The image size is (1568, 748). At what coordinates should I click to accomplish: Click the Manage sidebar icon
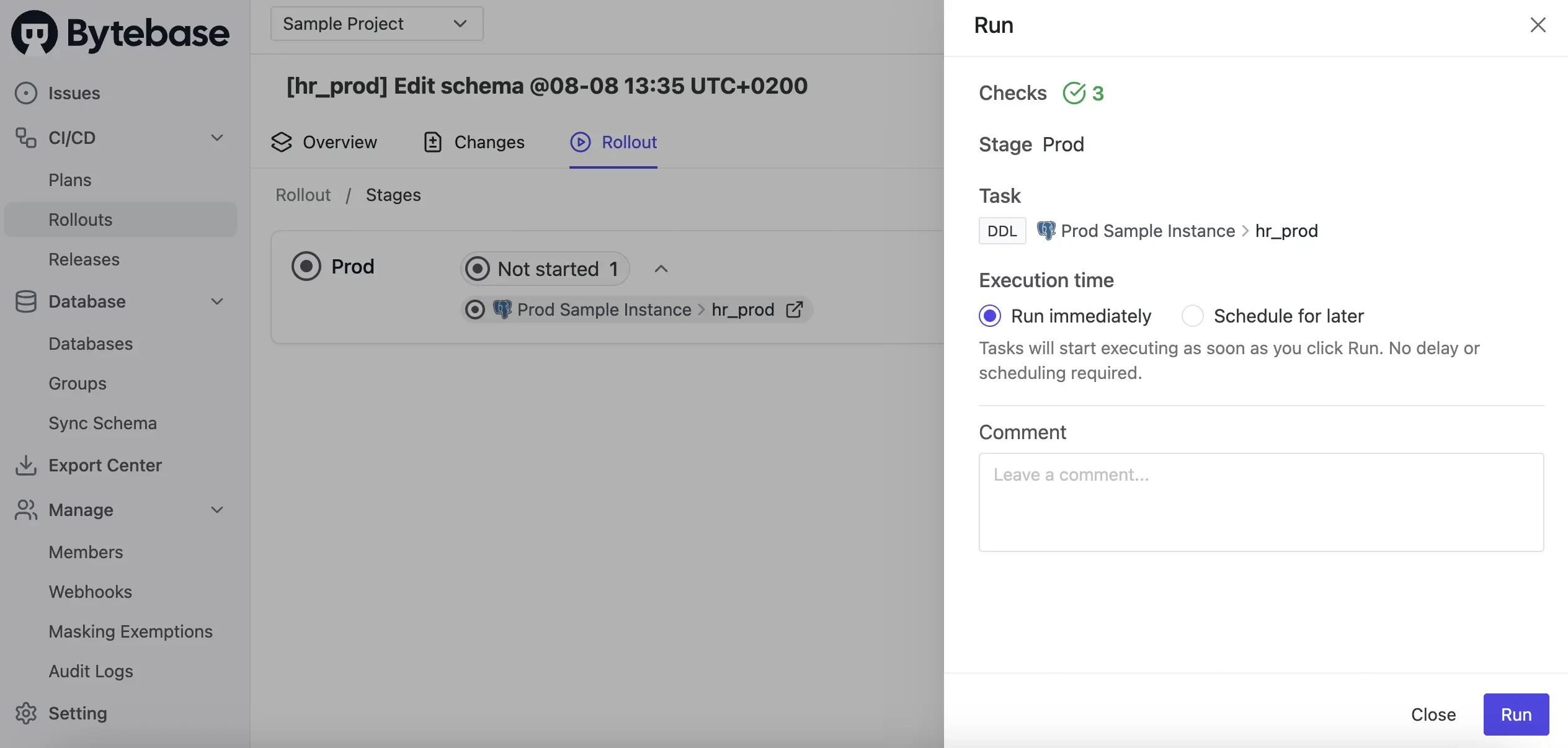pos(25,510)
